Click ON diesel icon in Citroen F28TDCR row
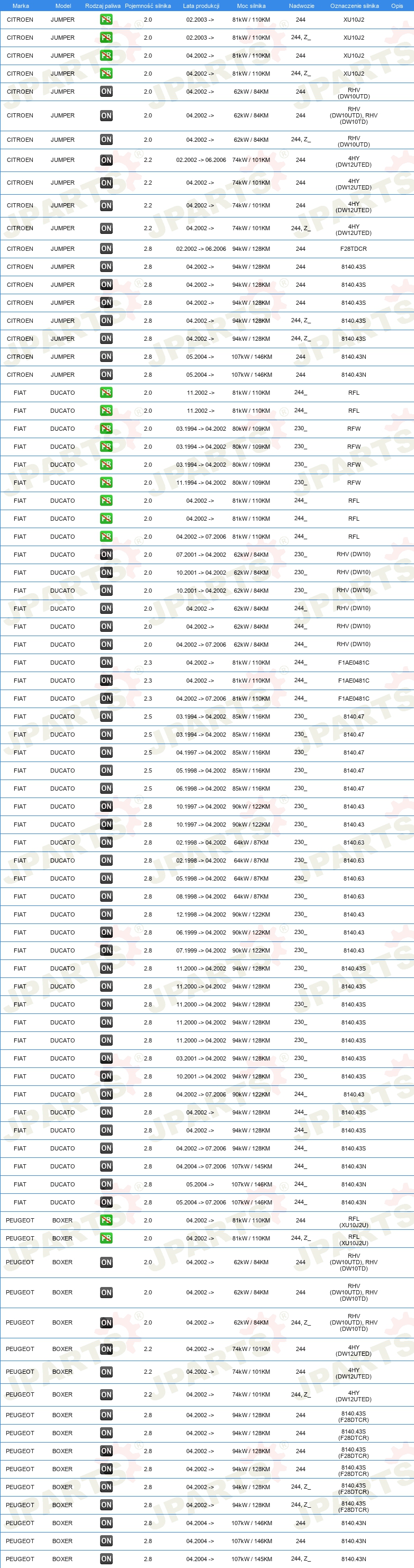This screenshot has height=1568, width=414. coord(106,249)
